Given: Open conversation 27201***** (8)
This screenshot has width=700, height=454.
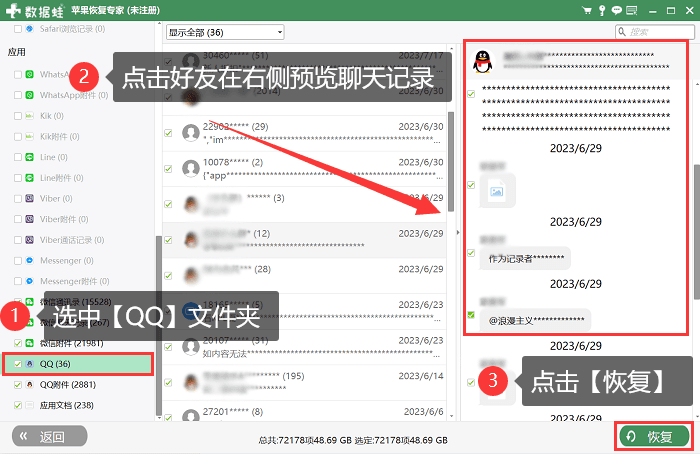Looking at the screenshot, I should click(304, 412).
